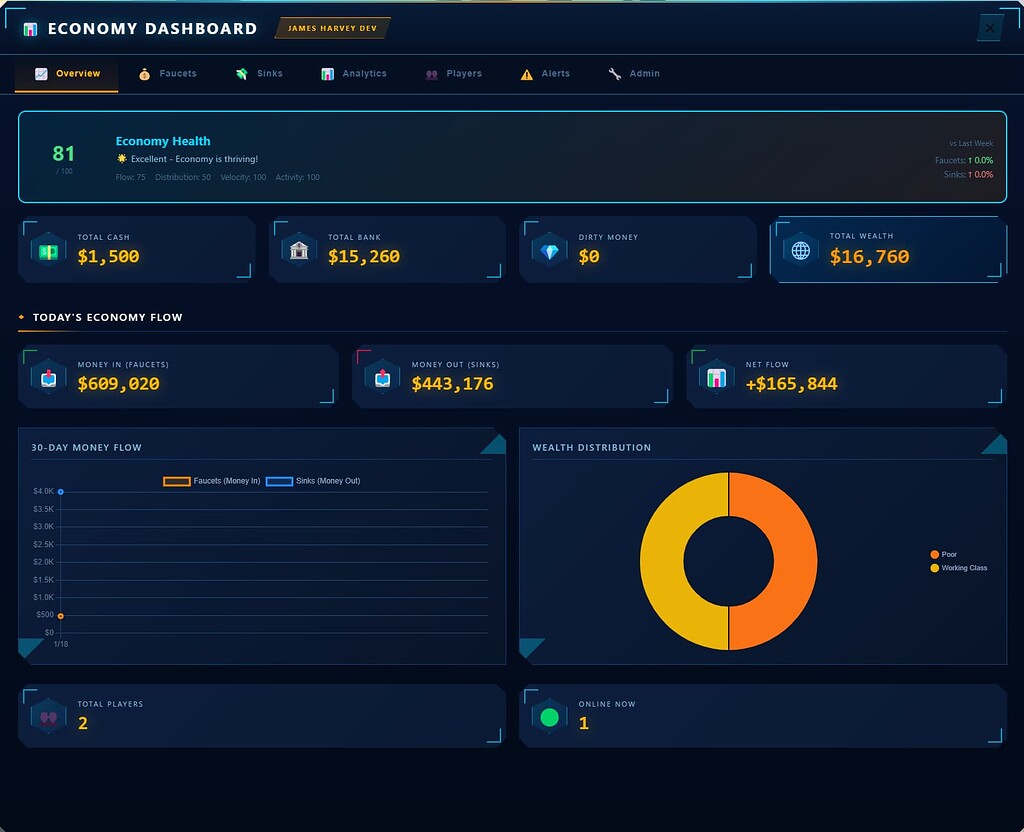1024x832 pixels.
Task: Click the Velocity: 100 stat
Action: tap(243, 178)
